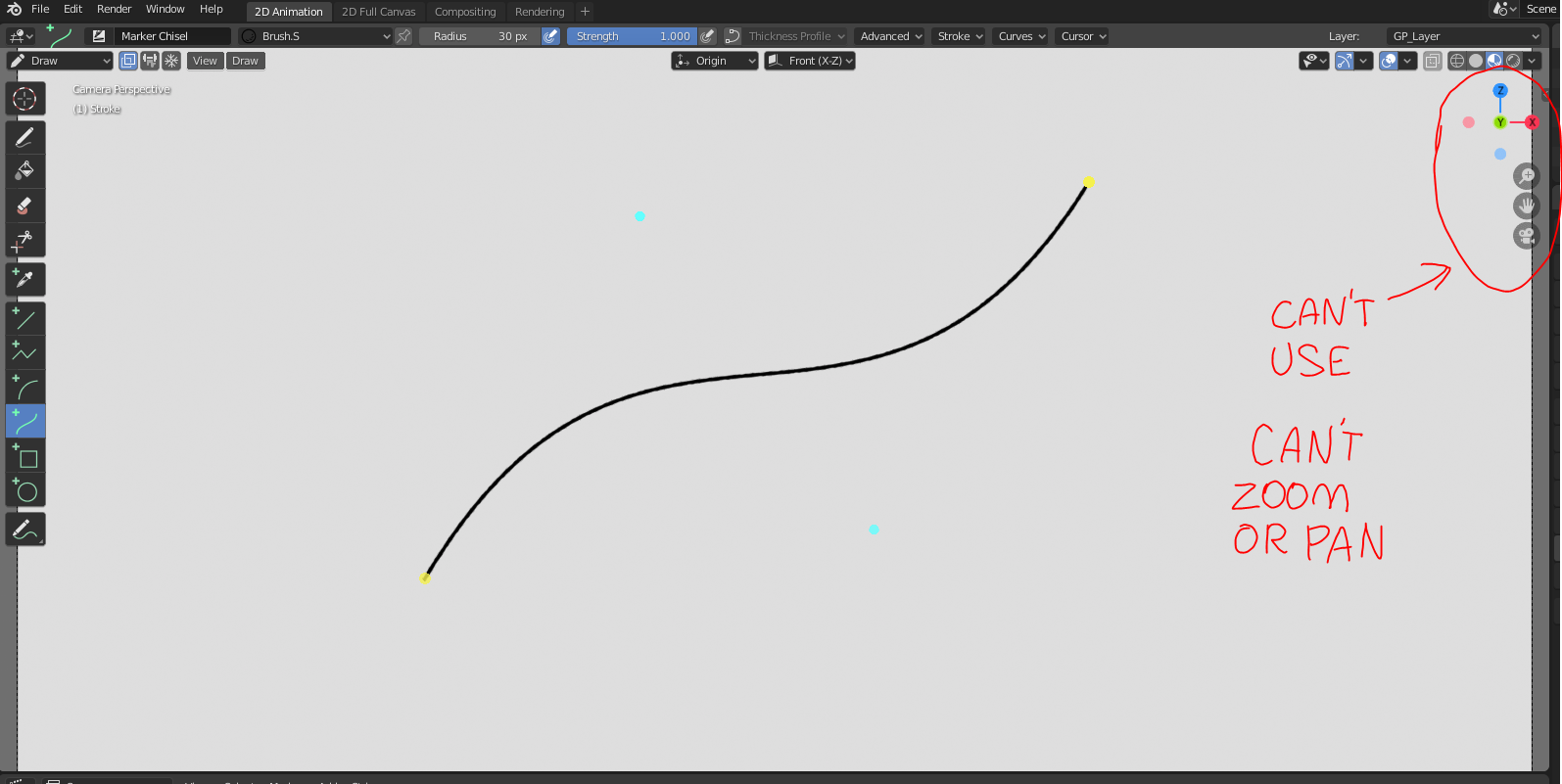Screen dimensions: 1562x784
Task: Select the 3D Cursor tool
Action: tap(25, 99)
